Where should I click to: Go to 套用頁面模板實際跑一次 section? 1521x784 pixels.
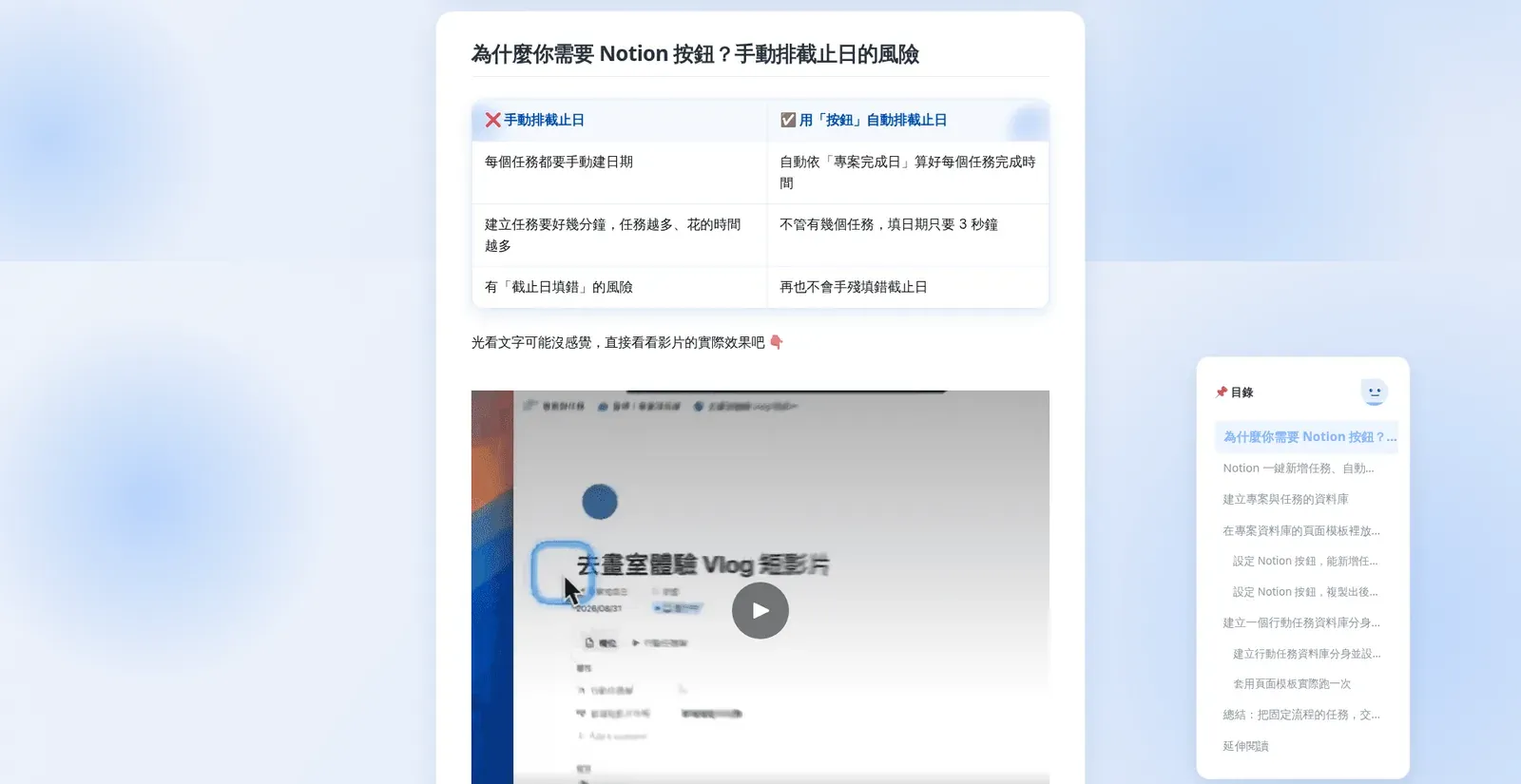pyautogui.click(x=1291, y=684)
